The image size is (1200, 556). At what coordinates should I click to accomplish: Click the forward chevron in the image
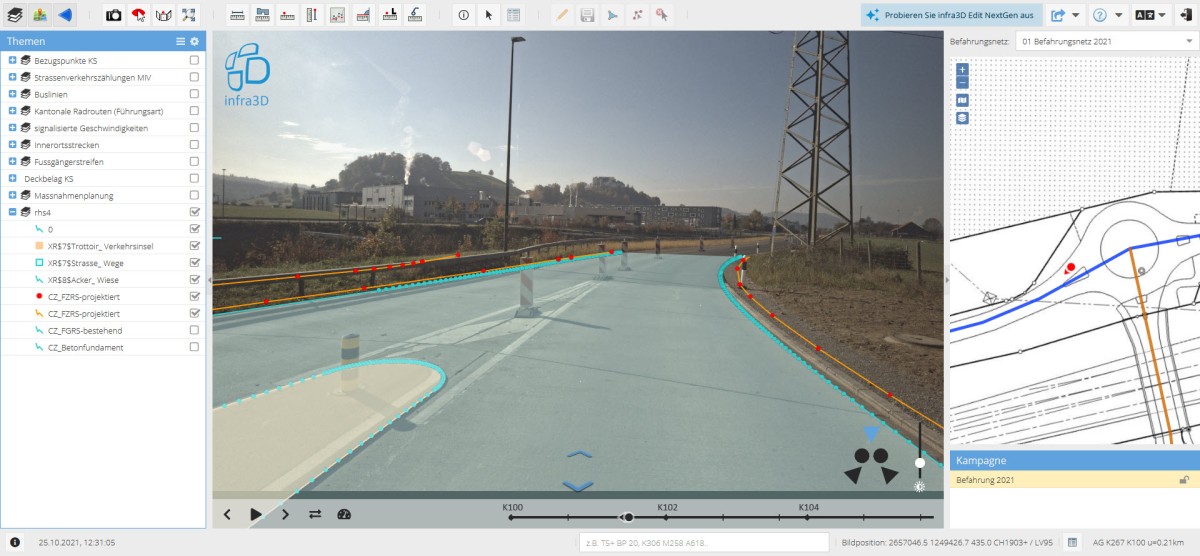pos(580,455)
